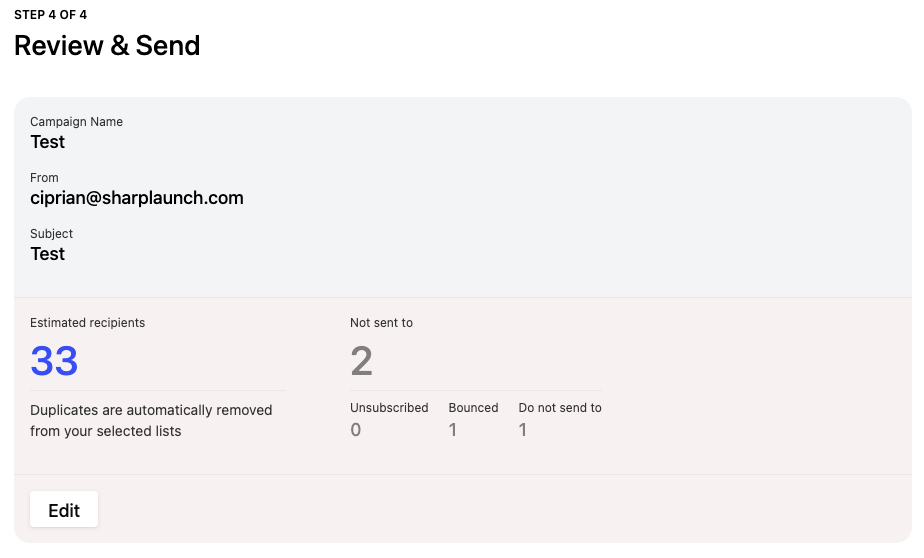The width and height of the screenshot is (924, 558).
Task: Click the 'Unsubscribed' label
Action: click(x=389, y=408)
